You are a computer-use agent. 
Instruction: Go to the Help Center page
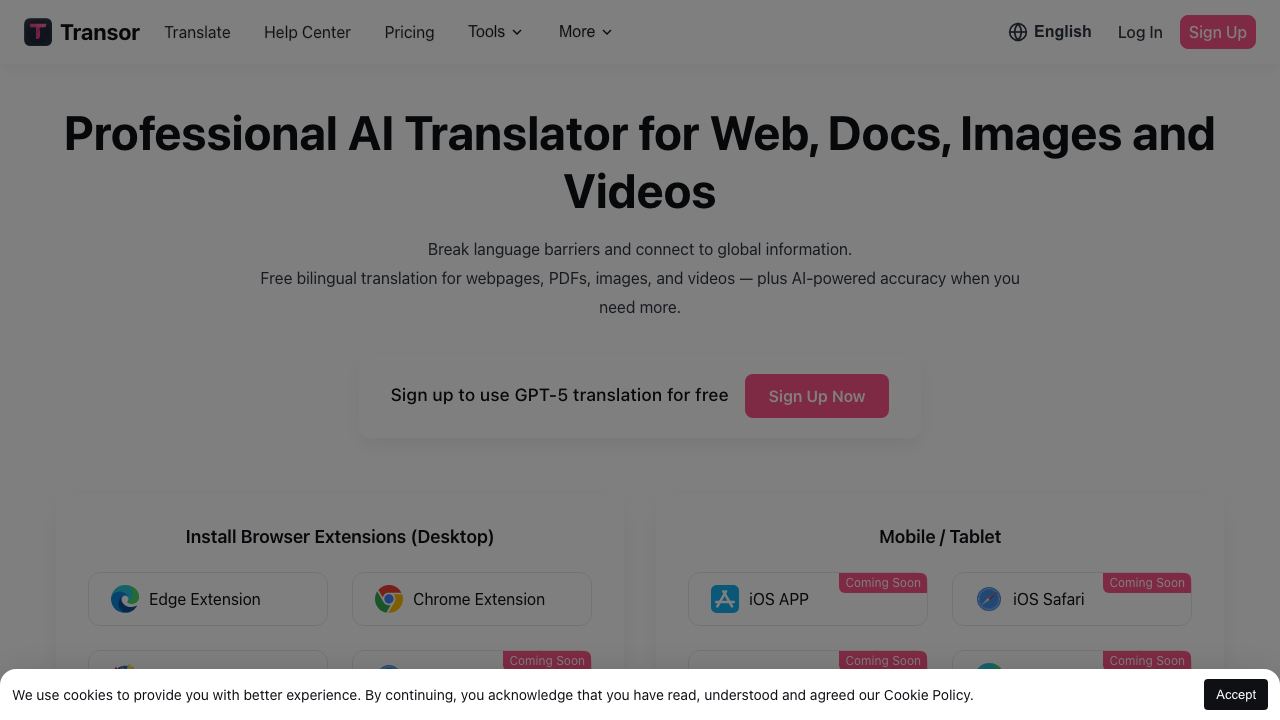(x=307, y=32)
